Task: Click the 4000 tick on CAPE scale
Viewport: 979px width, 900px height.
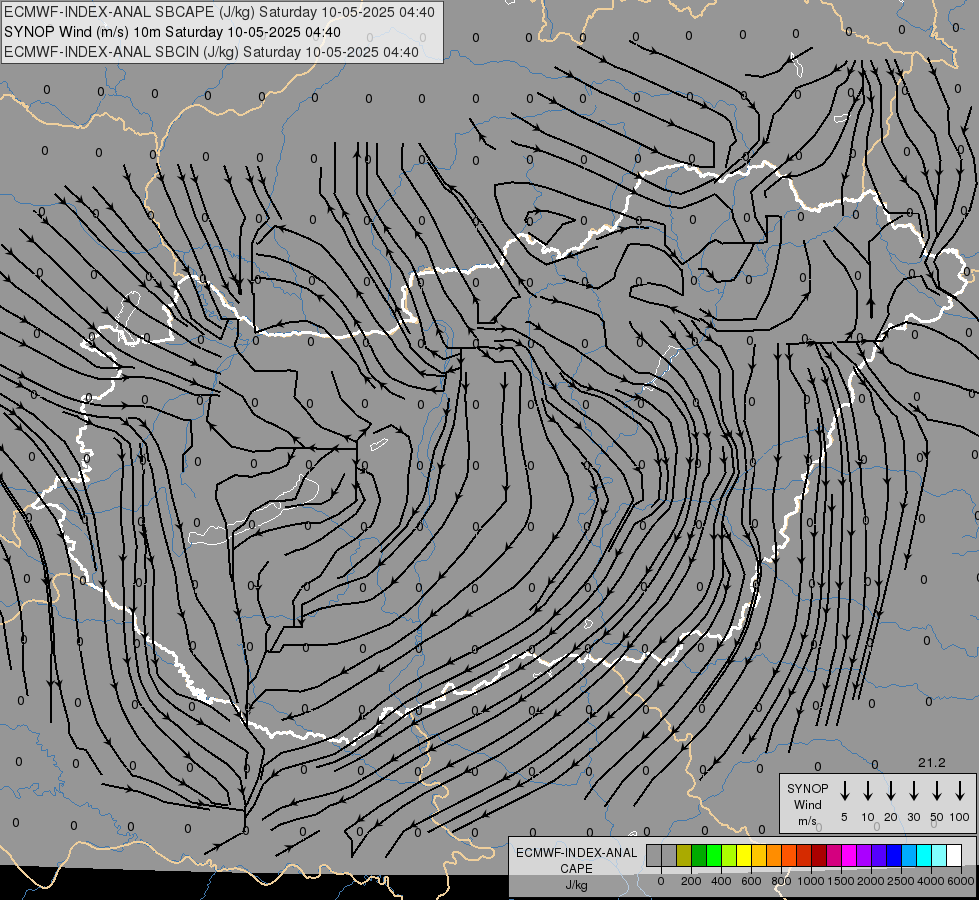Action: pyautogui.click(x=931, y=881)
